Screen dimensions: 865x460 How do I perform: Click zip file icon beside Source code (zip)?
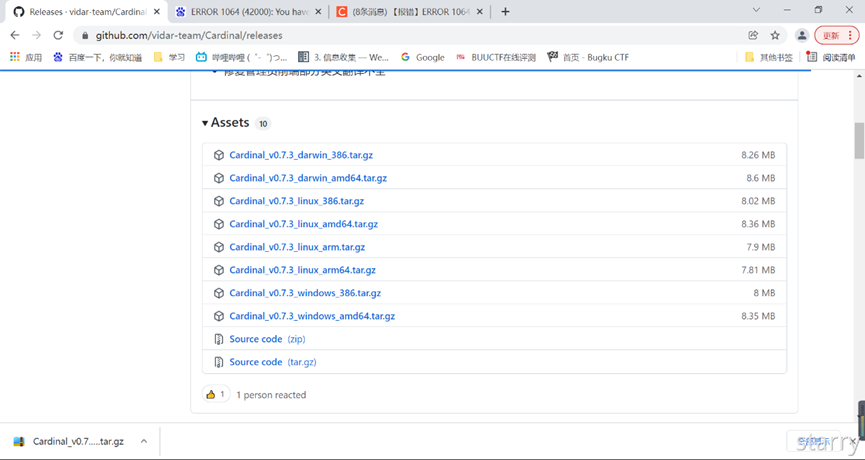click(x=219, y=339)
